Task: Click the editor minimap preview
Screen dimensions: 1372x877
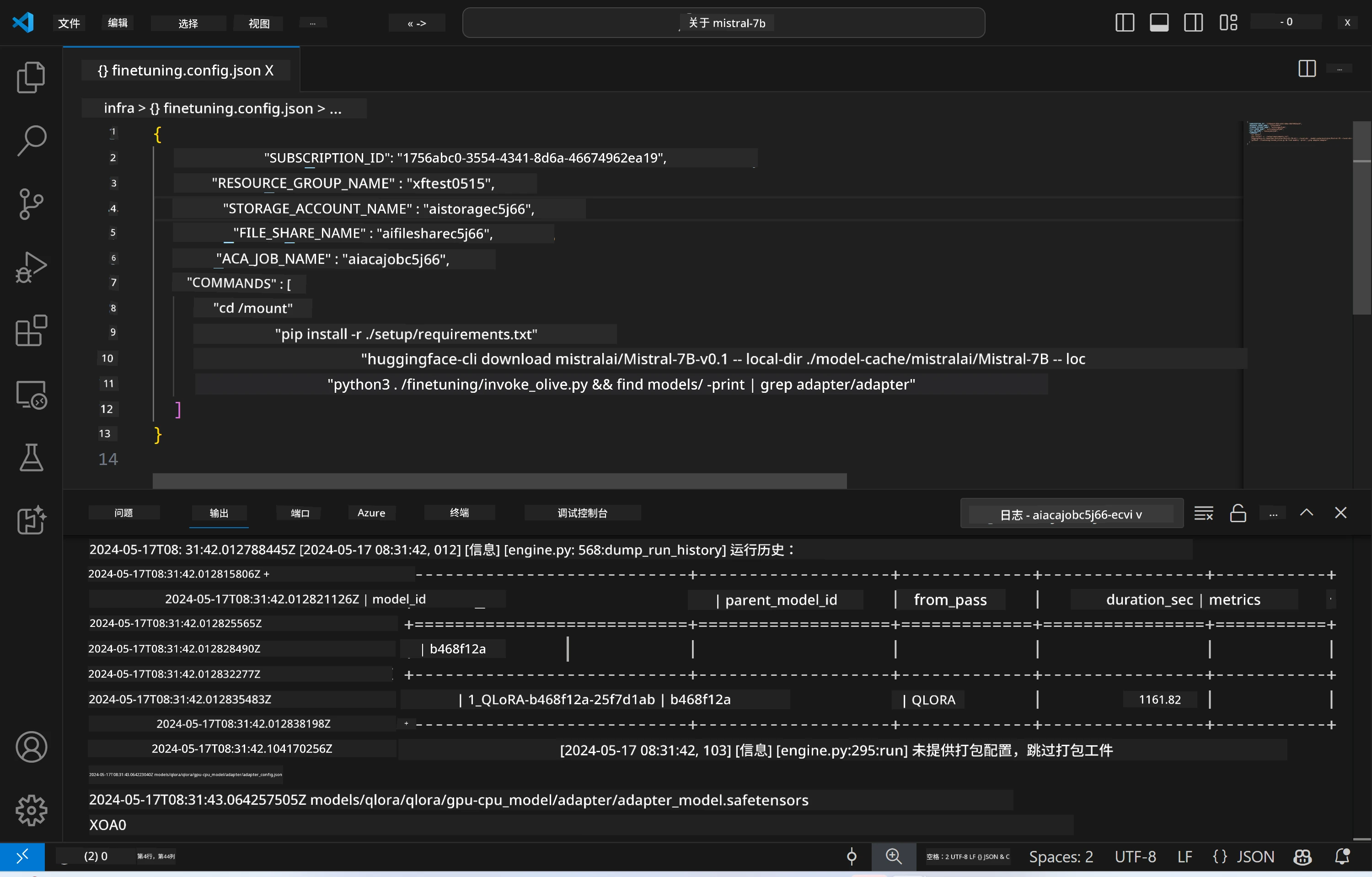Action: point(1299,133)
